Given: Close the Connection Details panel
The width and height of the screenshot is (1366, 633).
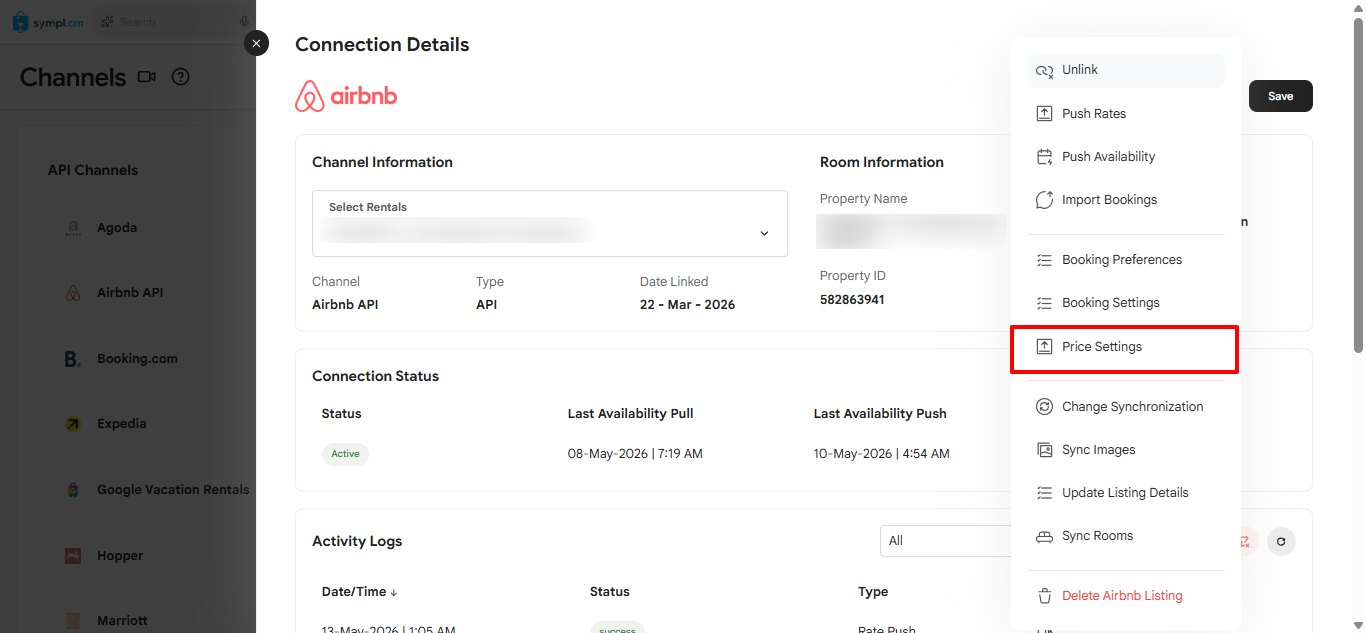Looking at the screenshot, I should pos(257,43).
